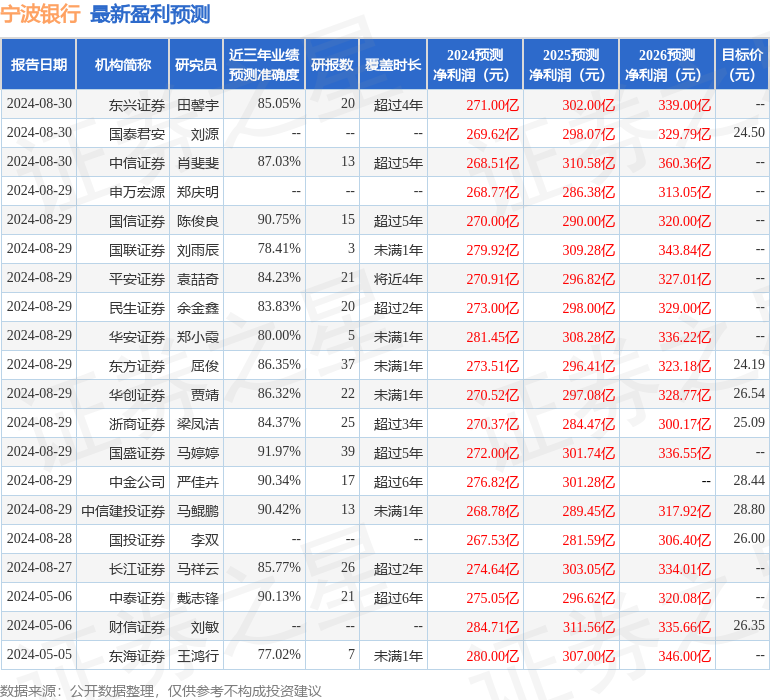Click analyst name 马婷婷

(198, 452)
